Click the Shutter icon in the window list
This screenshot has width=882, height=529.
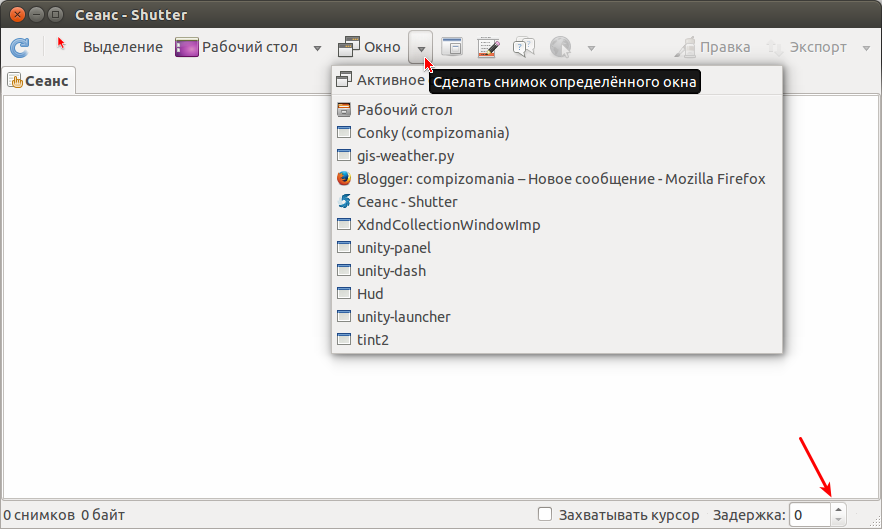point(344,201)
